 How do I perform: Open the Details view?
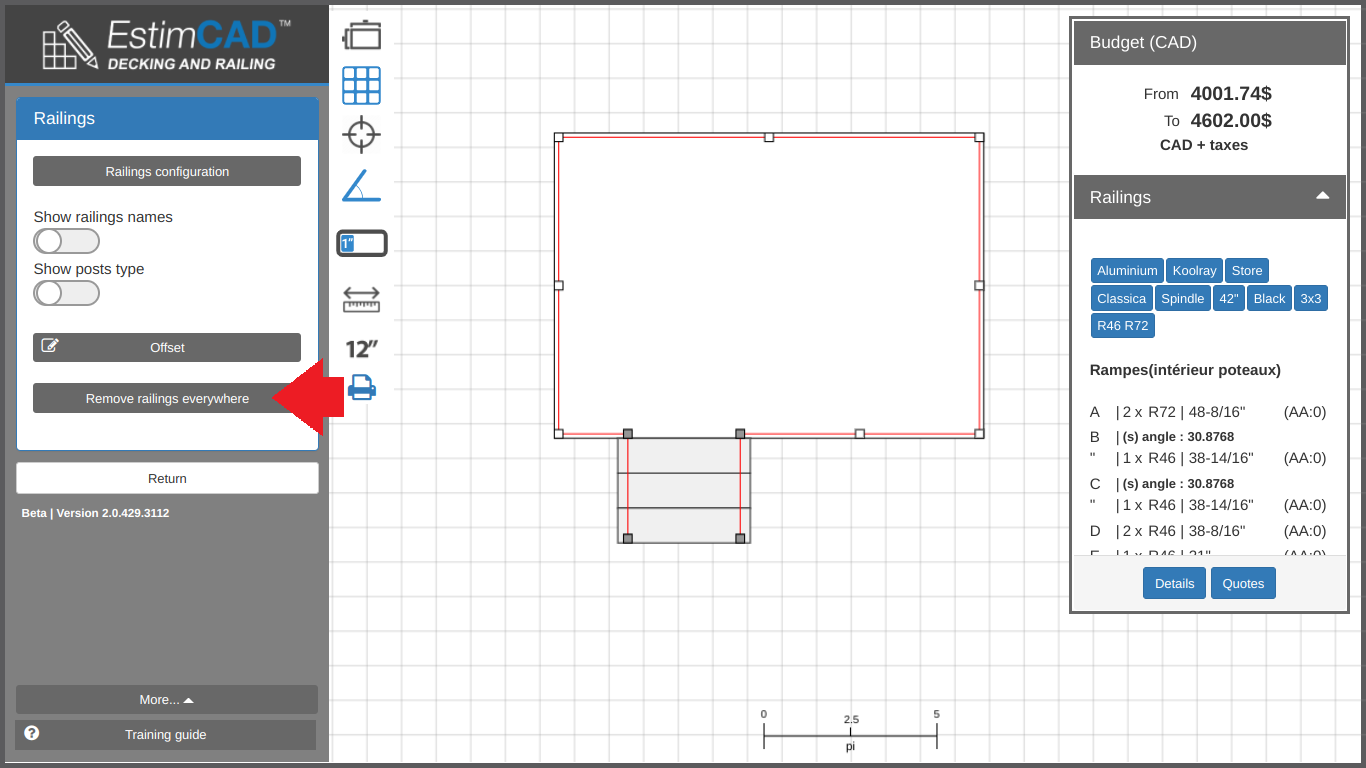[1174, 583]
